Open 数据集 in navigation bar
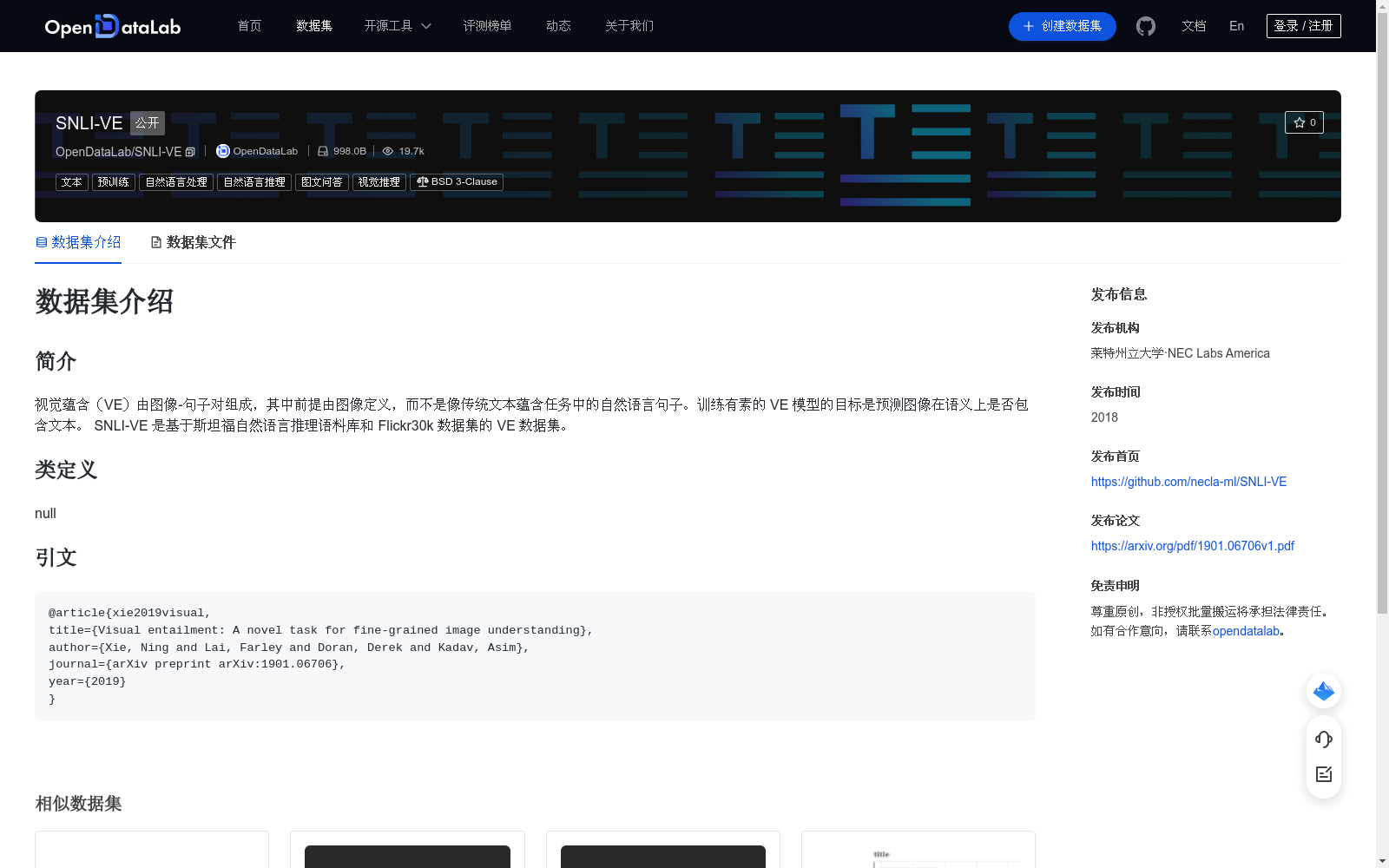 coord(314,26)
